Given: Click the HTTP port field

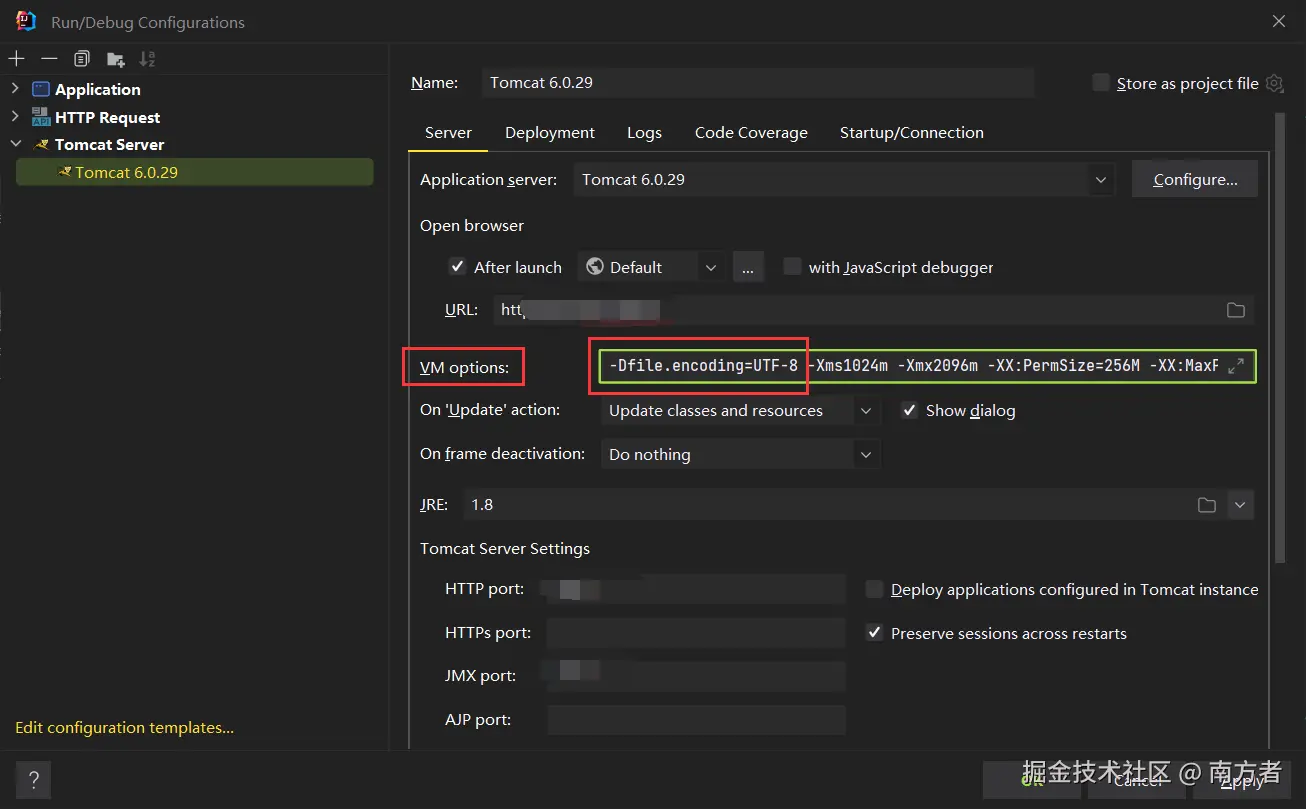Looking at the screenshot, I should pos(696,589).
